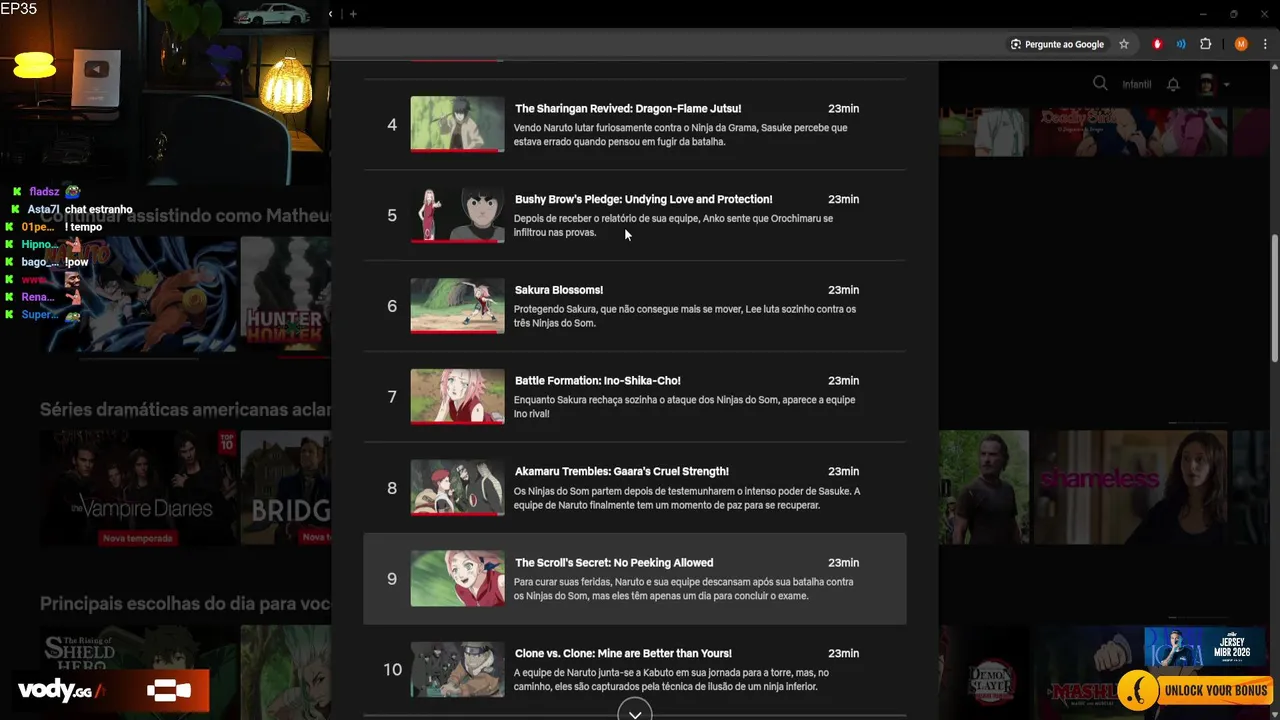The width and height of the screenshot is (1280, 720).
Task: Bookmark page with the star icon
Action: click(x=1124, y=44)
